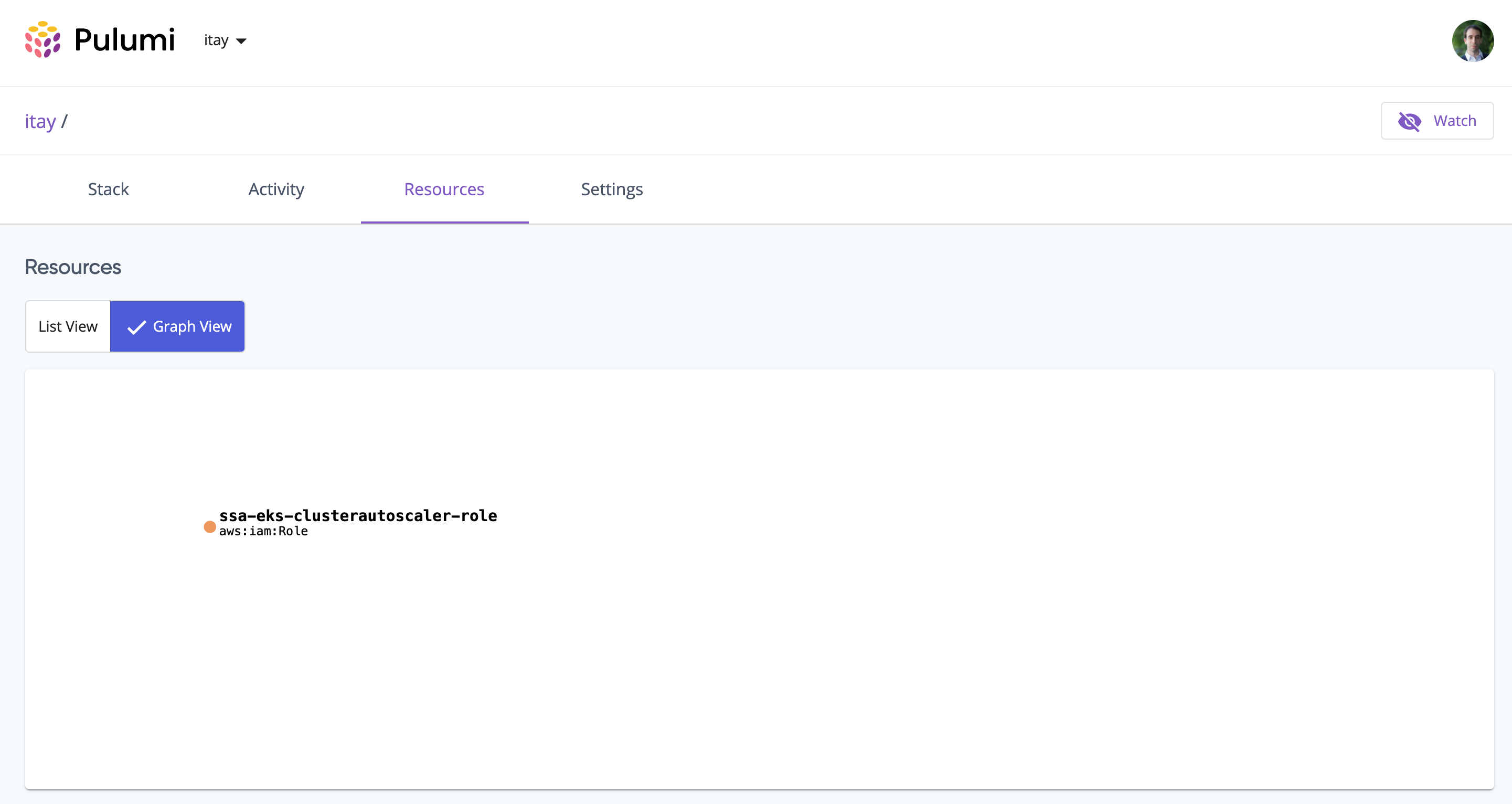Open the user profile avatar
Screen dimensions: 1512x804
1473,40
